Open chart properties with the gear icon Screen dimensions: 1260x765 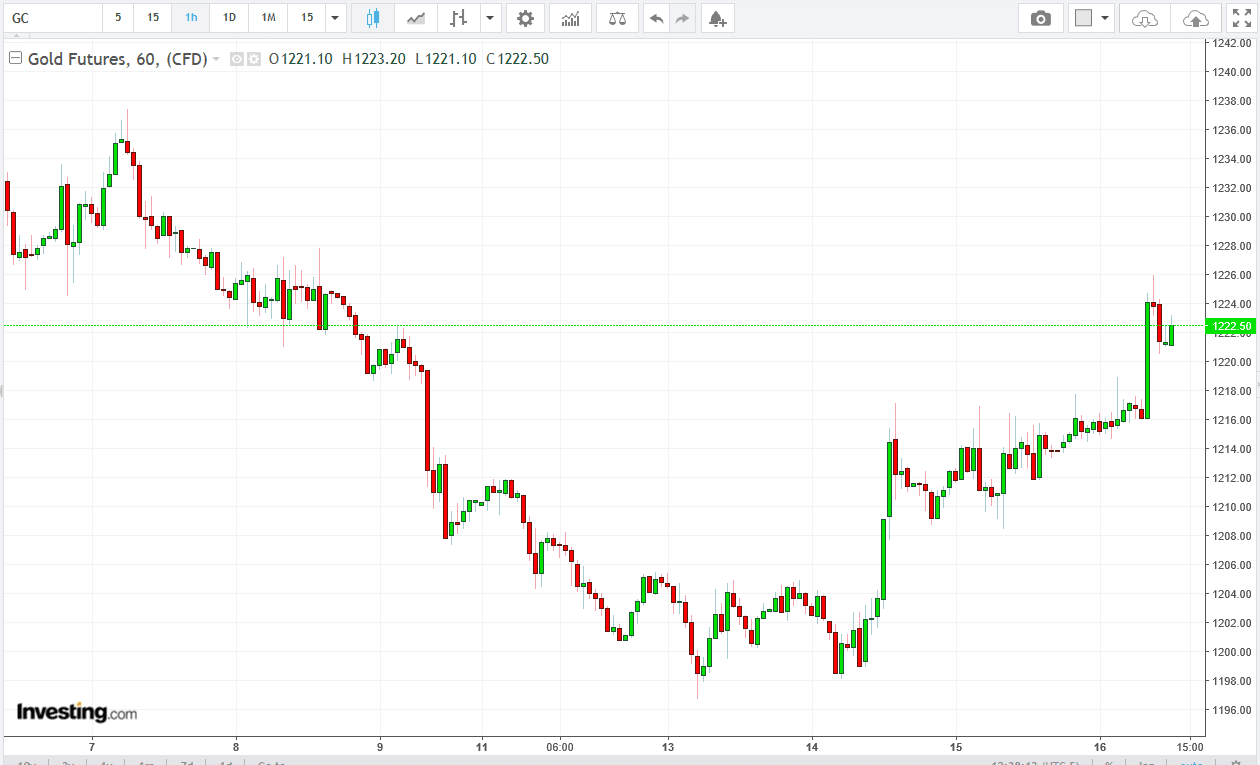pos(525,18)
